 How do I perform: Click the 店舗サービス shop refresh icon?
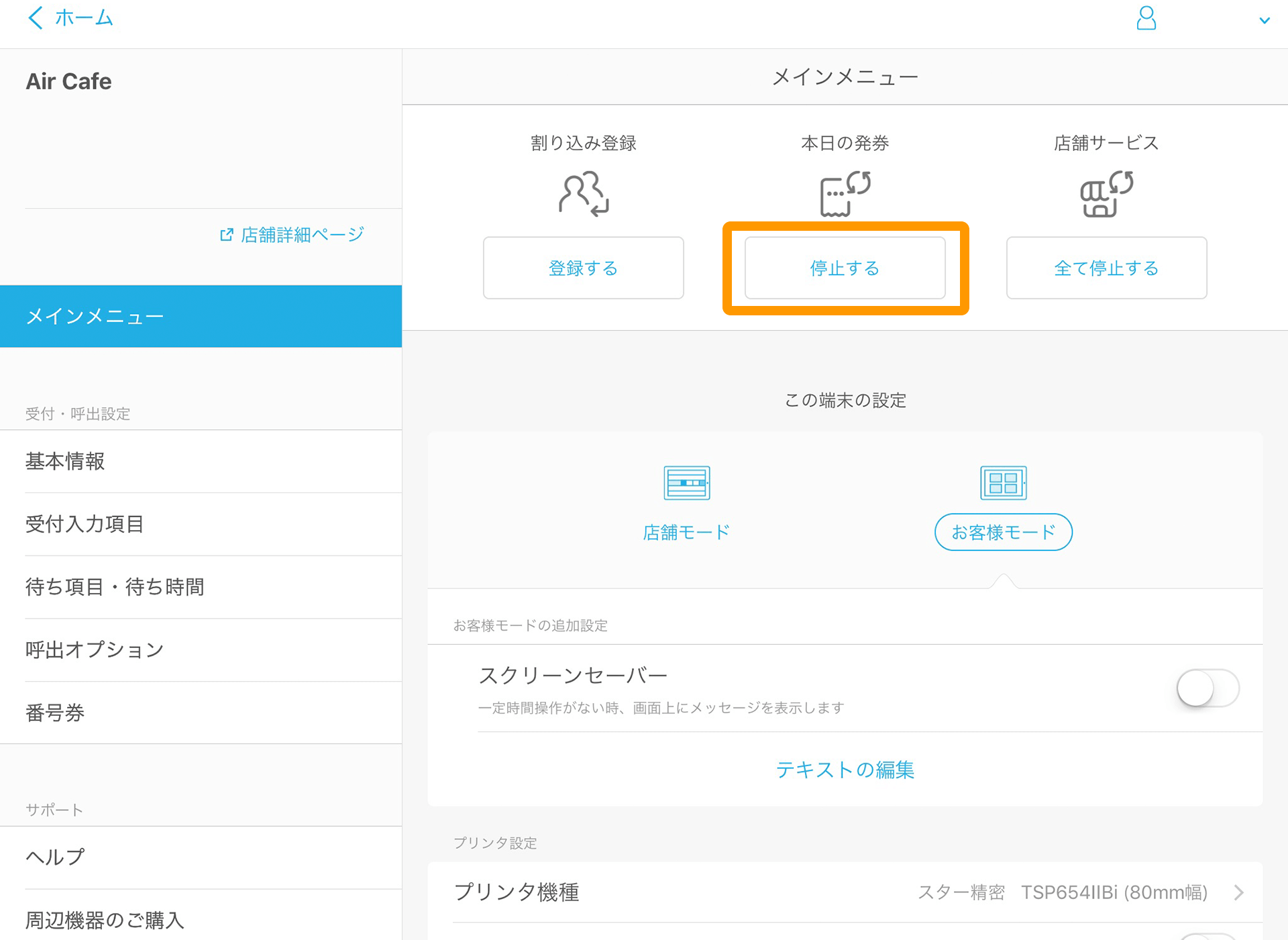coord(1107,193)
